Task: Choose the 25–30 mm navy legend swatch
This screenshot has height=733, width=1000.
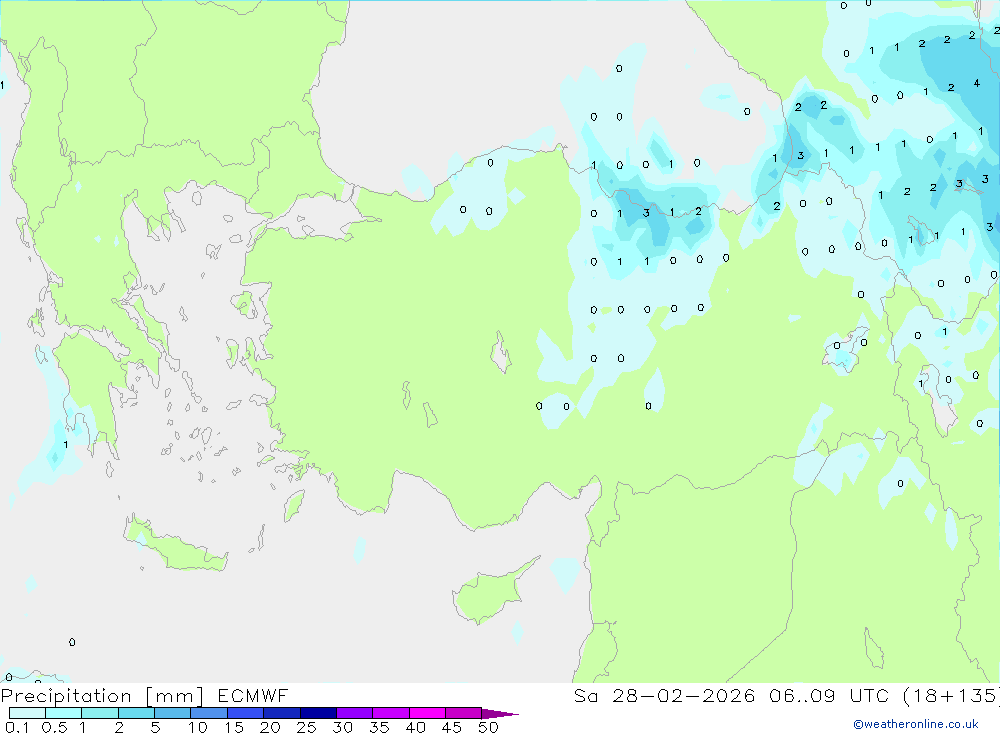Action: [318, 713]
